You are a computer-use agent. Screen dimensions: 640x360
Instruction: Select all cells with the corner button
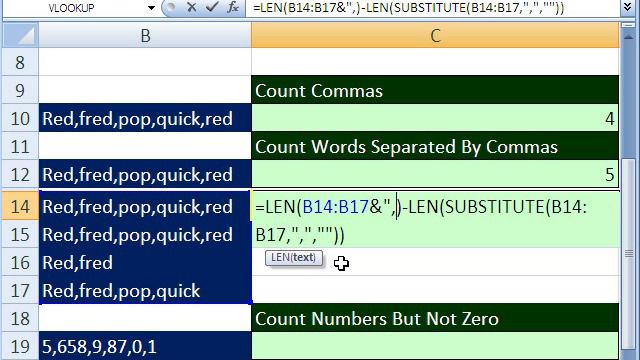pos(21,36)
